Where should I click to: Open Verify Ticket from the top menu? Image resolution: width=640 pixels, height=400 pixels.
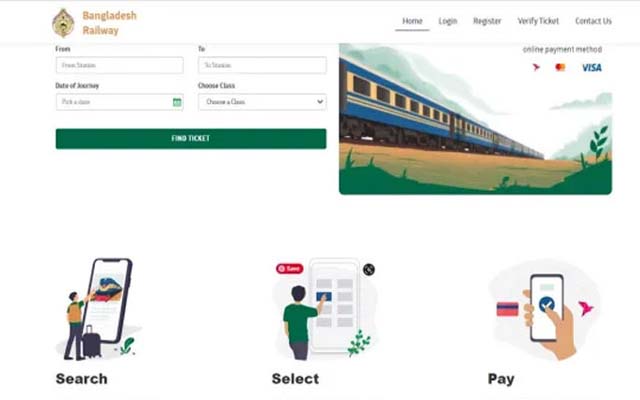pyautogui.click(x=538, y=21)
